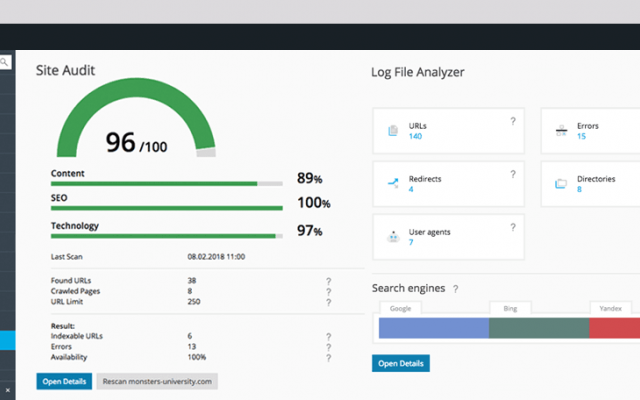The width and height of the screenshot is (640, 400).
Task: Show help for Errors result row
Action: tap(329, 347)
